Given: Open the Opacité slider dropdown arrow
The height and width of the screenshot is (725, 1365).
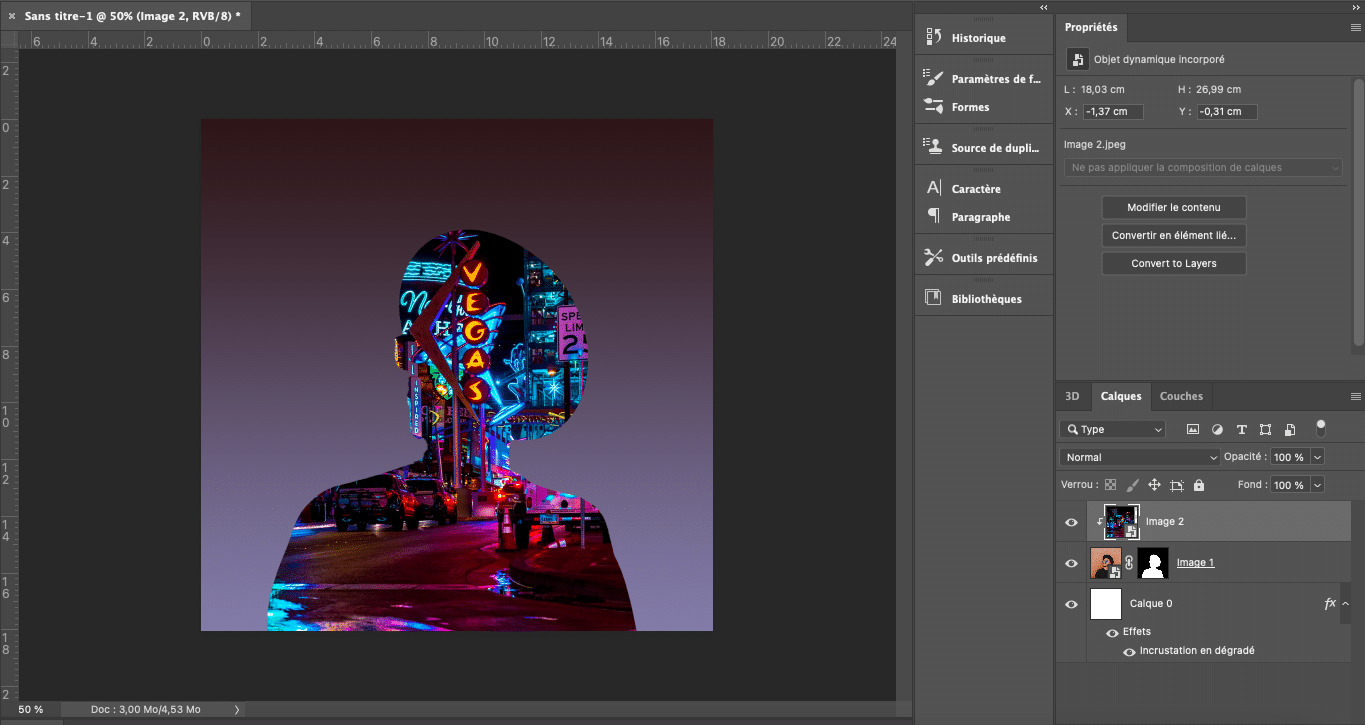Looking at the screenshot, I should pos(1317,457).
